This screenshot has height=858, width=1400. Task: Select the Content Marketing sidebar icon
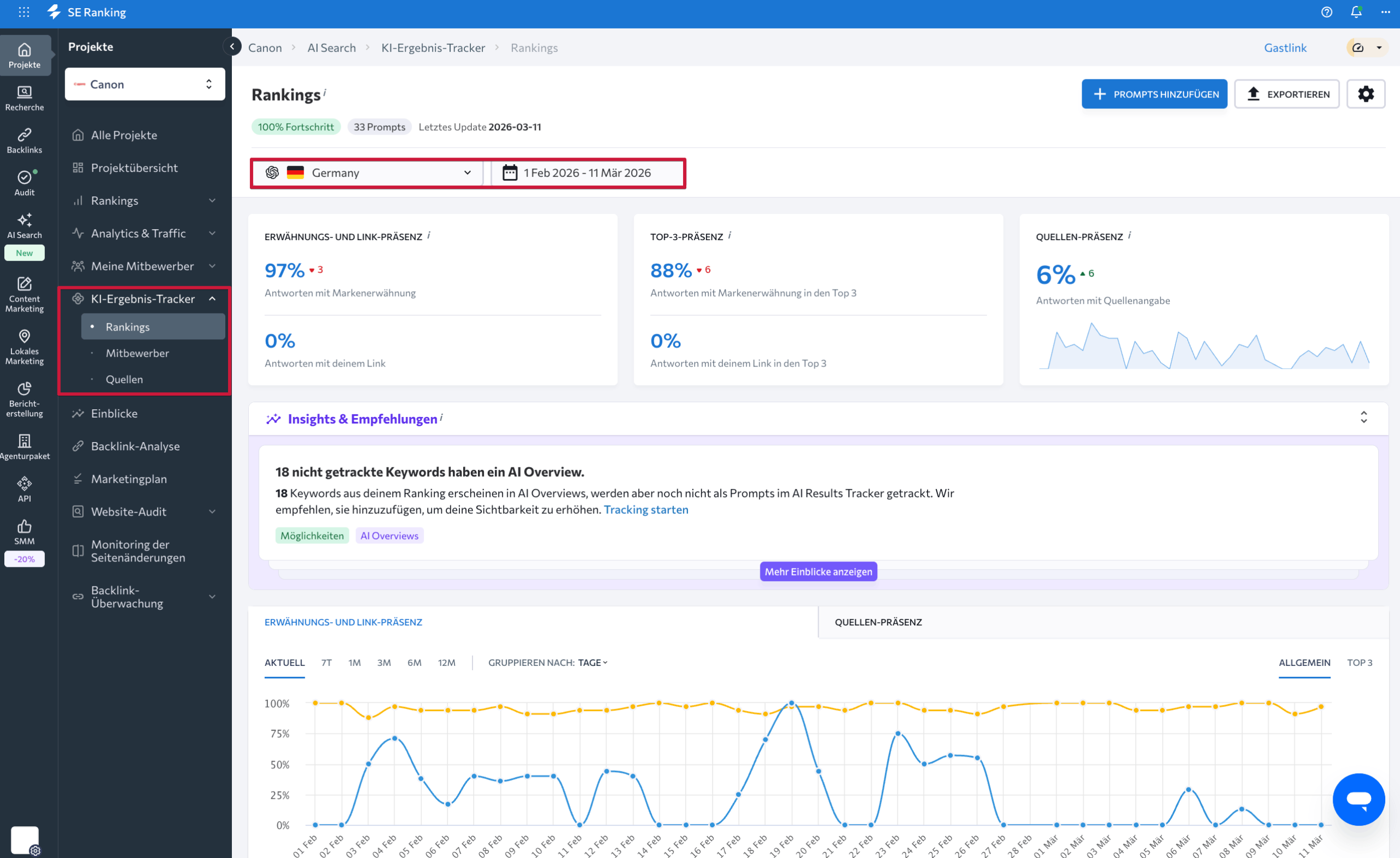tap(25, 293)
